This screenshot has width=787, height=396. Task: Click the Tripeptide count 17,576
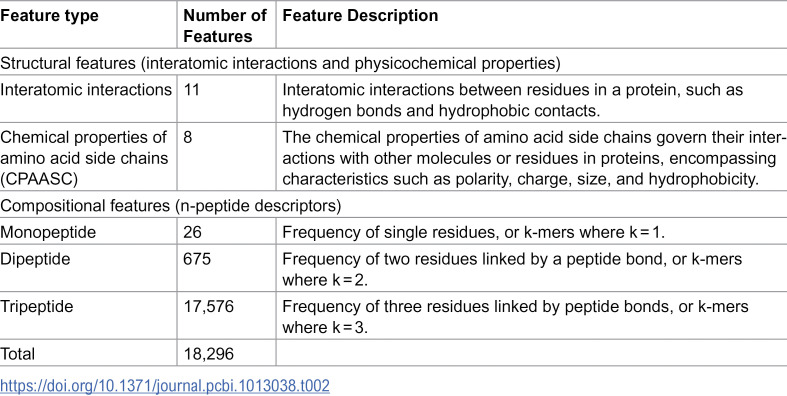point(208,306)
